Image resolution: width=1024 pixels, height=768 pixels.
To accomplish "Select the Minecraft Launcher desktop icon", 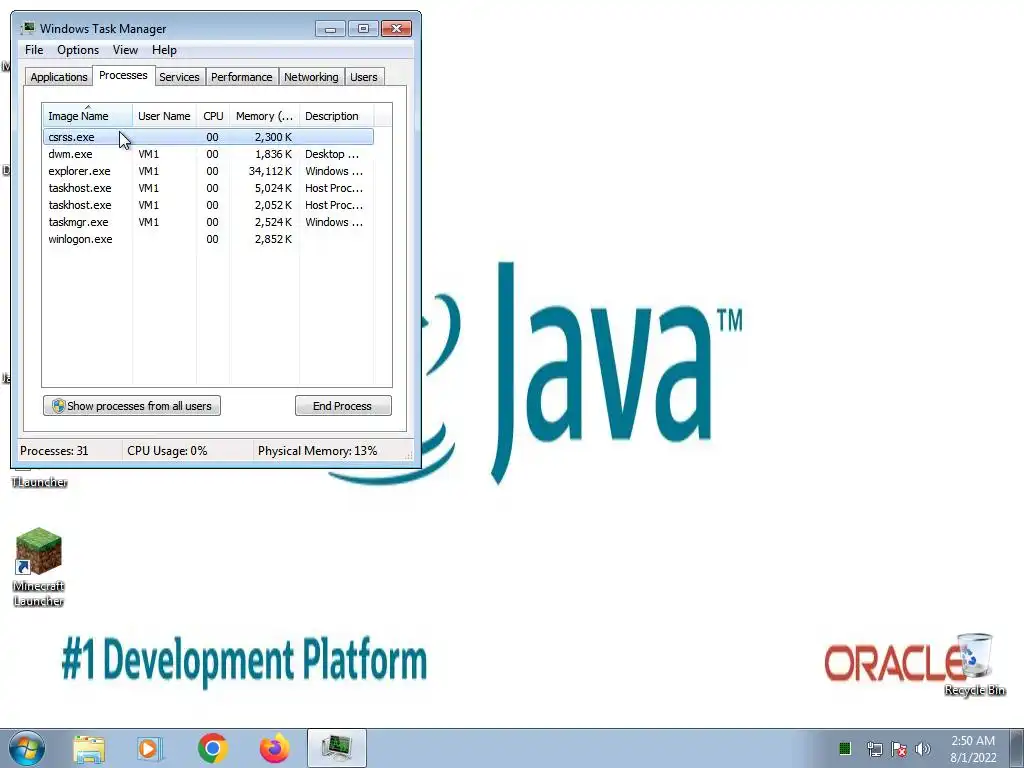I will click(x=39, y=567).
